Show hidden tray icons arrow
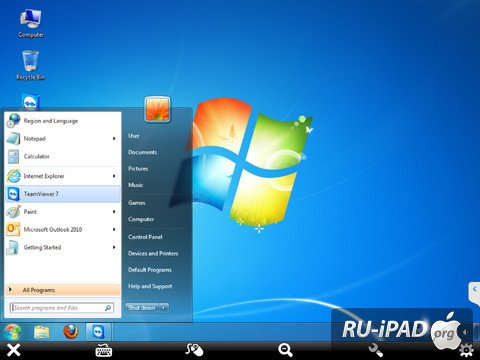 coord(465,332)
